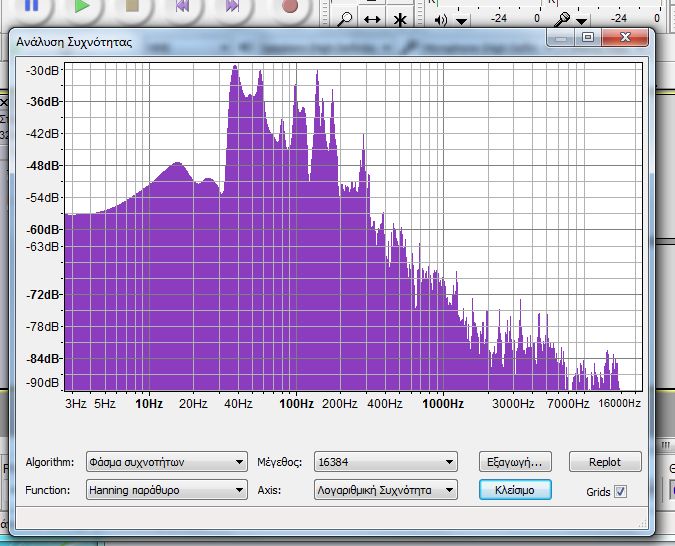The image size is (675, 546).
Task: Click the -30dB label on level axis
Action: pyautogui.click(x=42, y=71)
